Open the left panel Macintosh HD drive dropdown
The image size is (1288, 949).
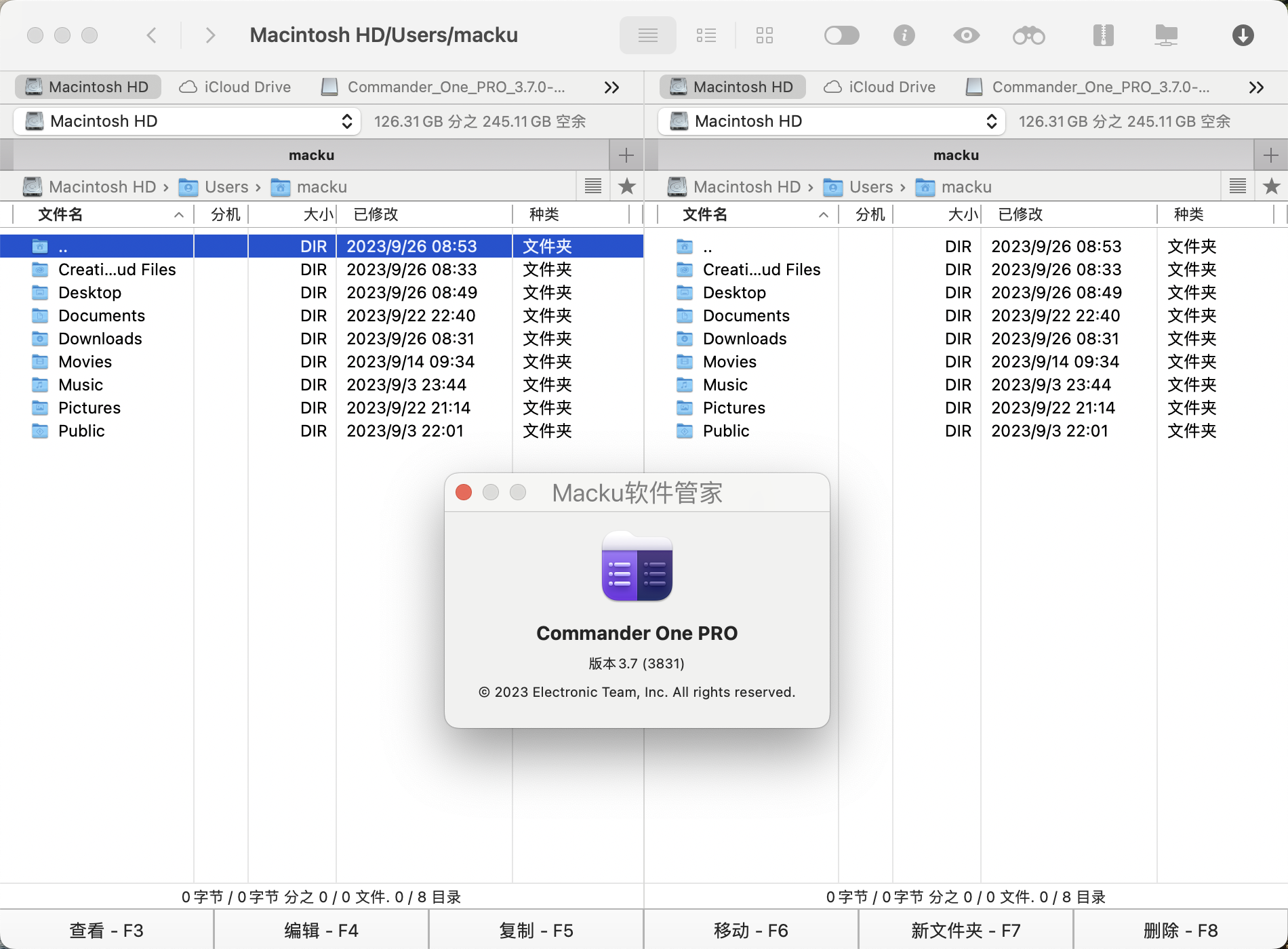click(187, 121)
